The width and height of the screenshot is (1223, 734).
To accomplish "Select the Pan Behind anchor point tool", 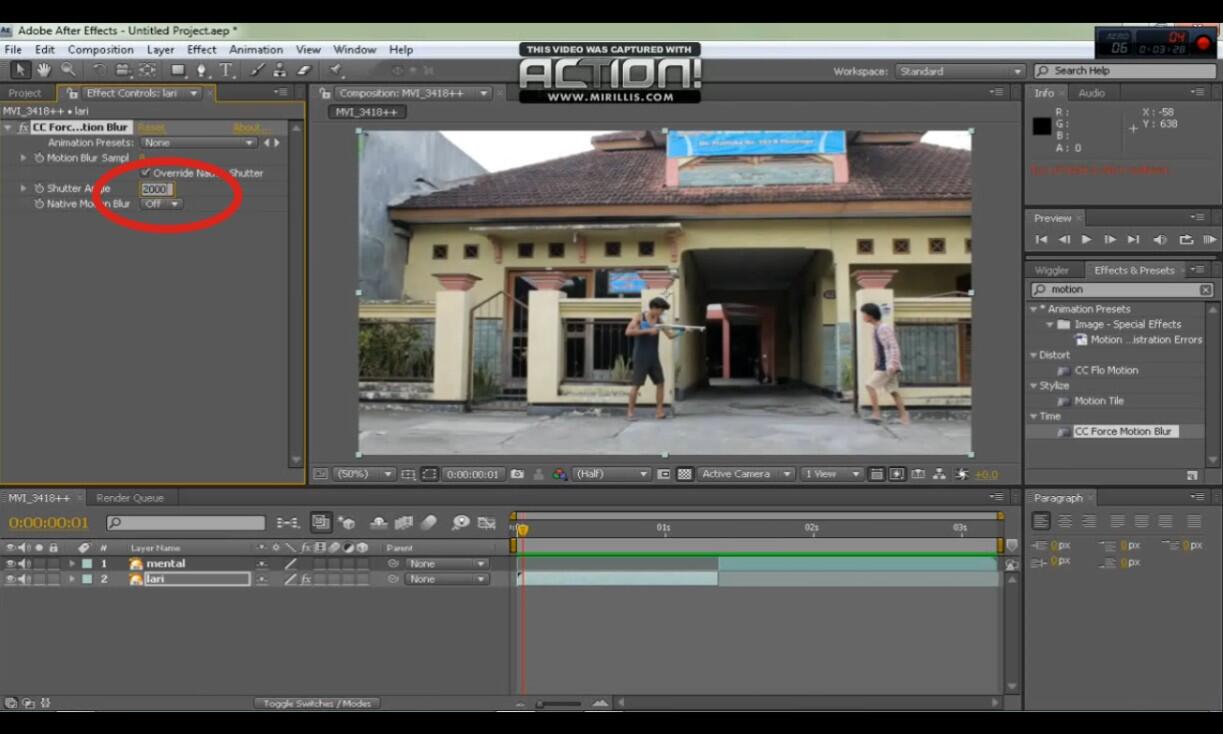I will 147,70.
